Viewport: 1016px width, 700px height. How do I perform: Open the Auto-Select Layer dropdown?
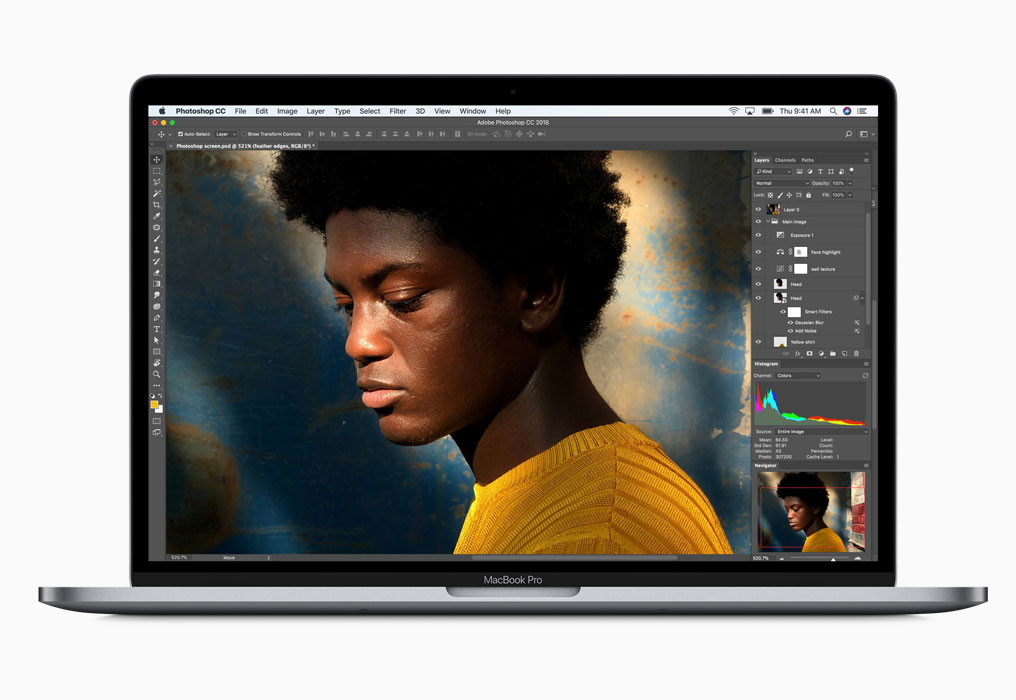pyautogui.click(x=225, y=134)
